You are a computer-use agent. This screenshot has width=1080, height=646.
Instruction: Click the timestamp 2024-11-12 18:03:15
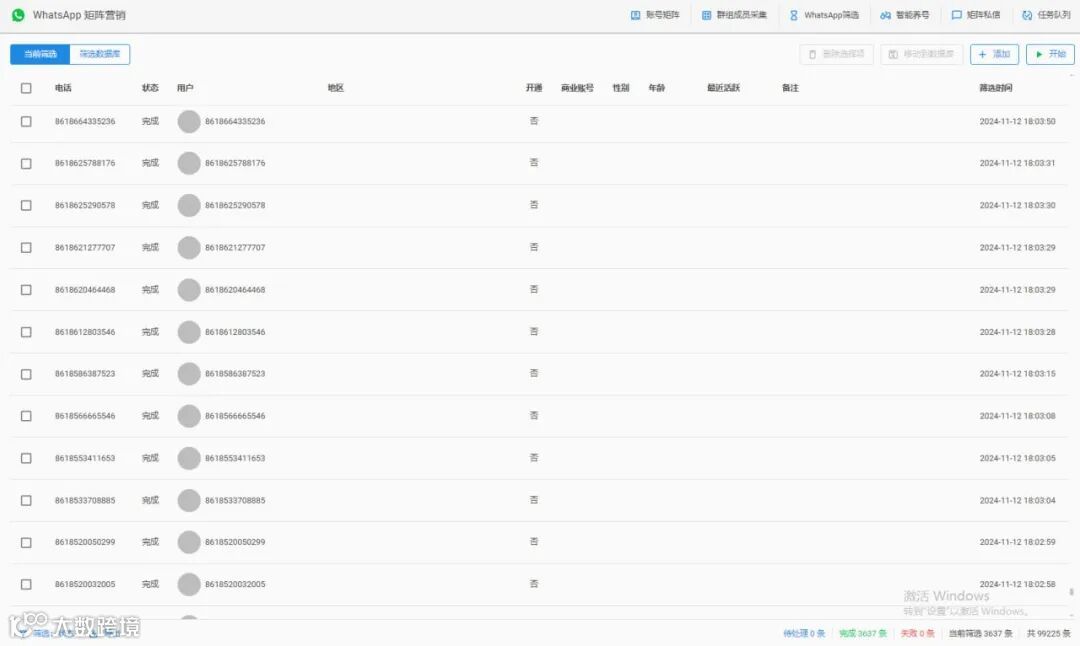pos(1017,374)
